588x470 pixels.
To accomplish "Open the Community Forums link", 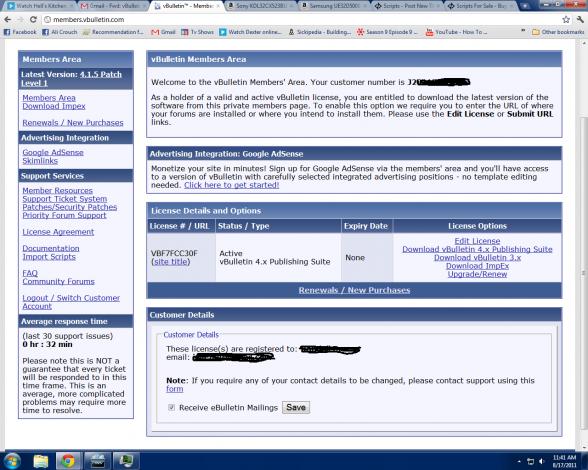I will click(x=58, y=281).
